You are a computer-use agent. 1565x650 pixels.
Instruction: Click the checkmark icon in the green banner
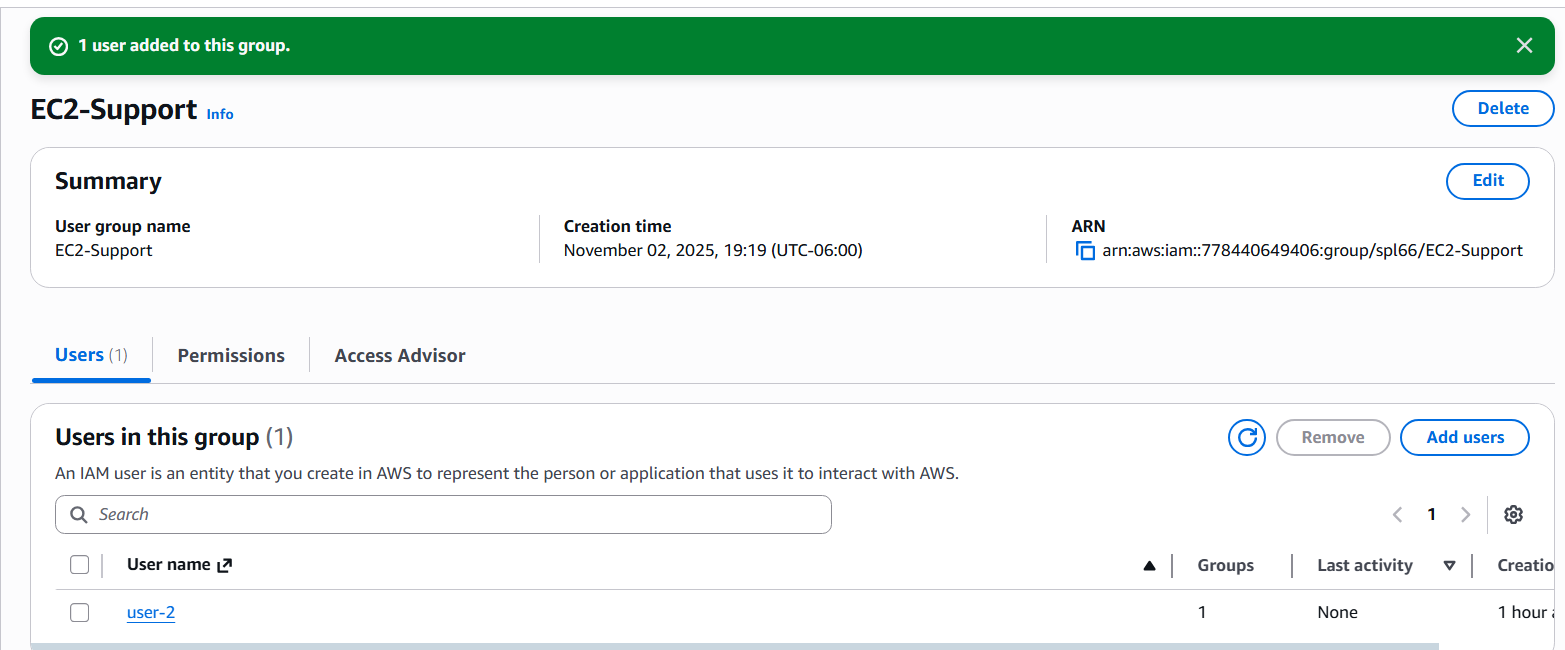tap(58, 46)
